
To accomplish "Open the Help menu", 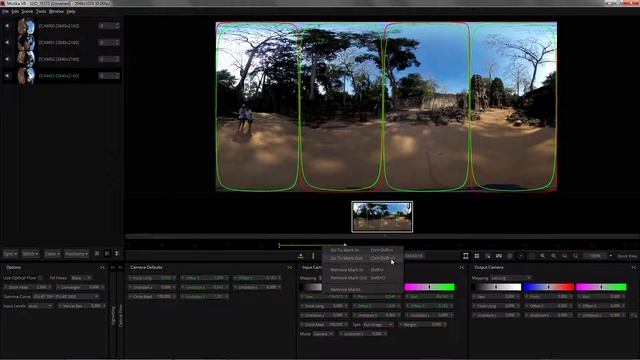I will pos(71,11).
